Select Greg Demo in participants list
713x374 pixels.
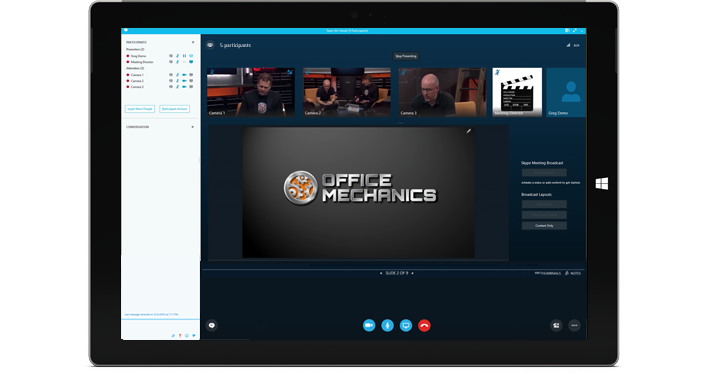click(x=138, y=56)
